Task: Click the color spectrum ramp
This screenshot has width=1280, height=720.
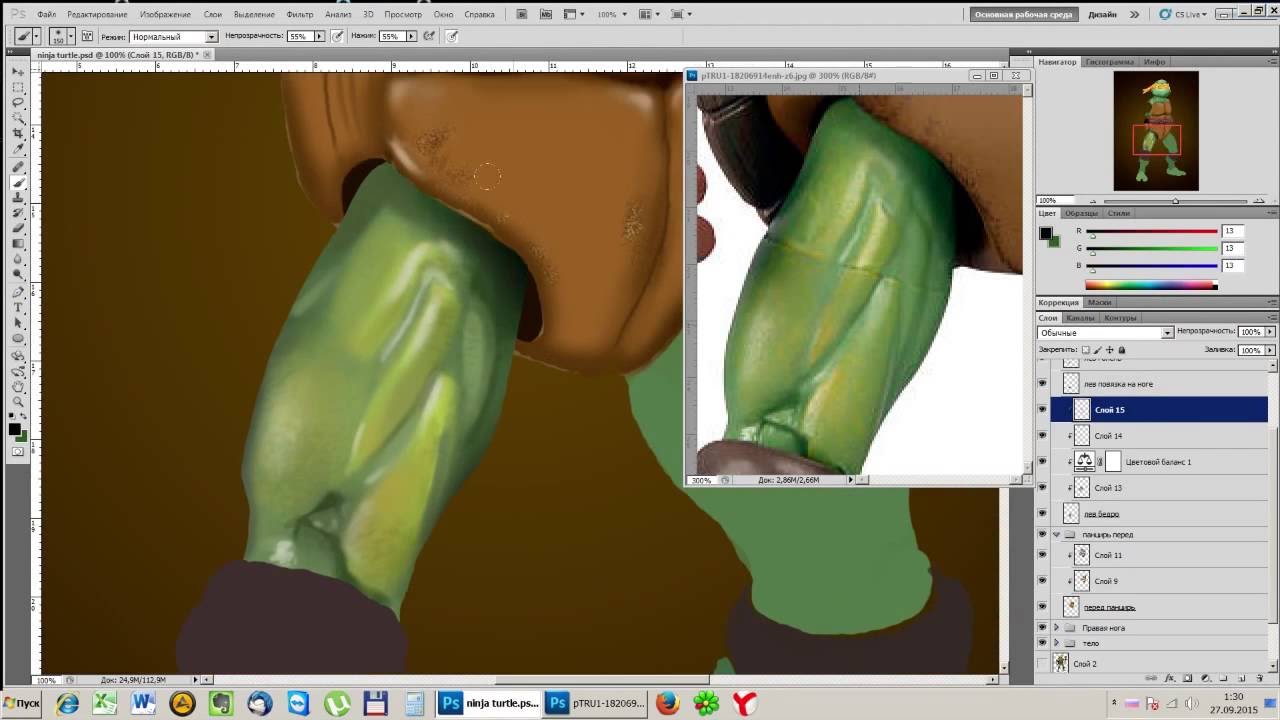Action: (1150, 285)
